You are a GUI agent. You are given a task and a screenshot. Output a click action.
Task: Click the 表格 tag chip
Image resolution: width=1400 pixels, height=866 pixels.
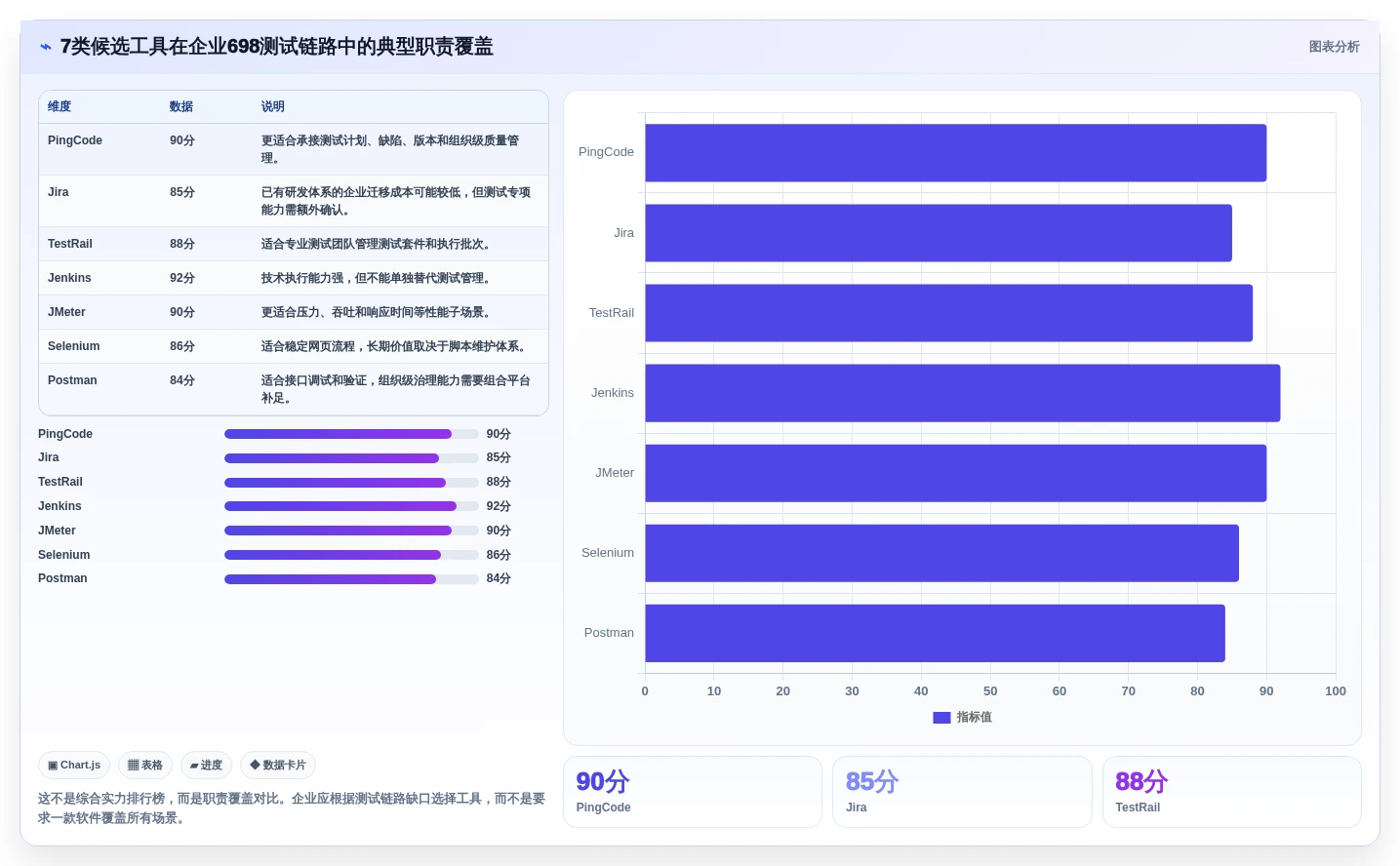(145, 766)
